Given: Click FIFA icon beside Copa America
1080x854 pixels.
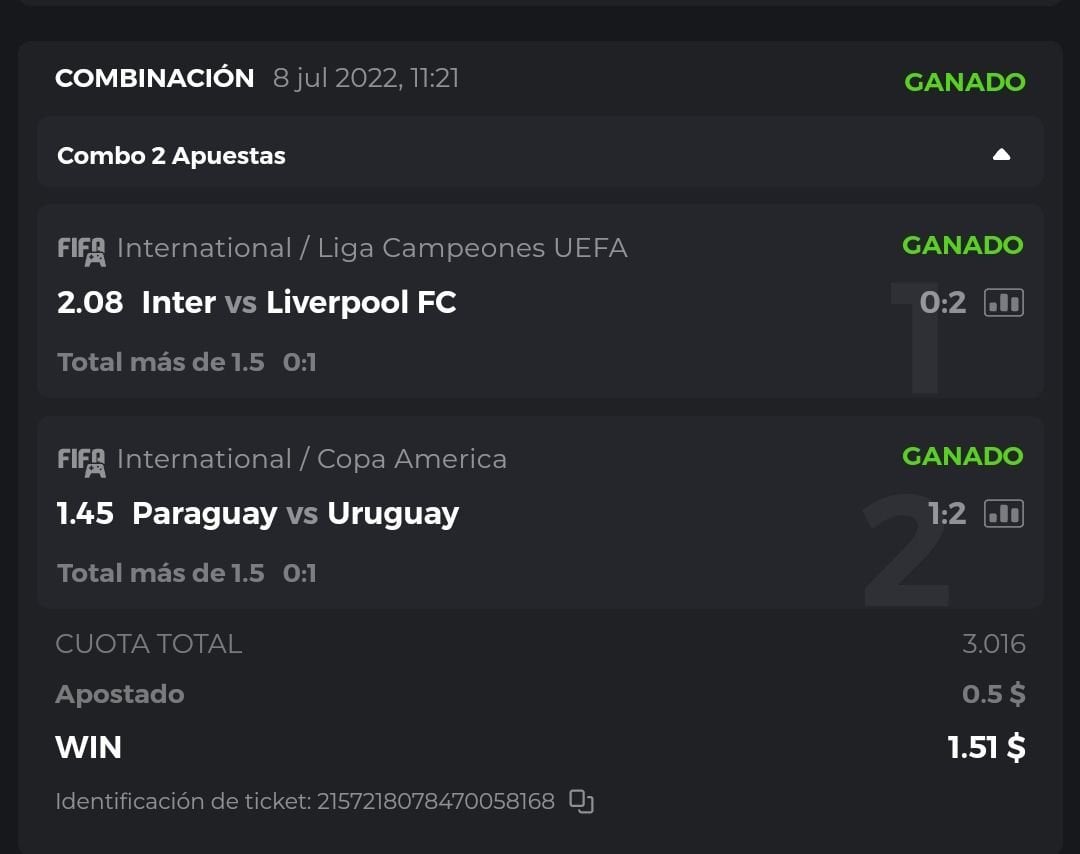Looking at the screenshot, I should point(81,461).
